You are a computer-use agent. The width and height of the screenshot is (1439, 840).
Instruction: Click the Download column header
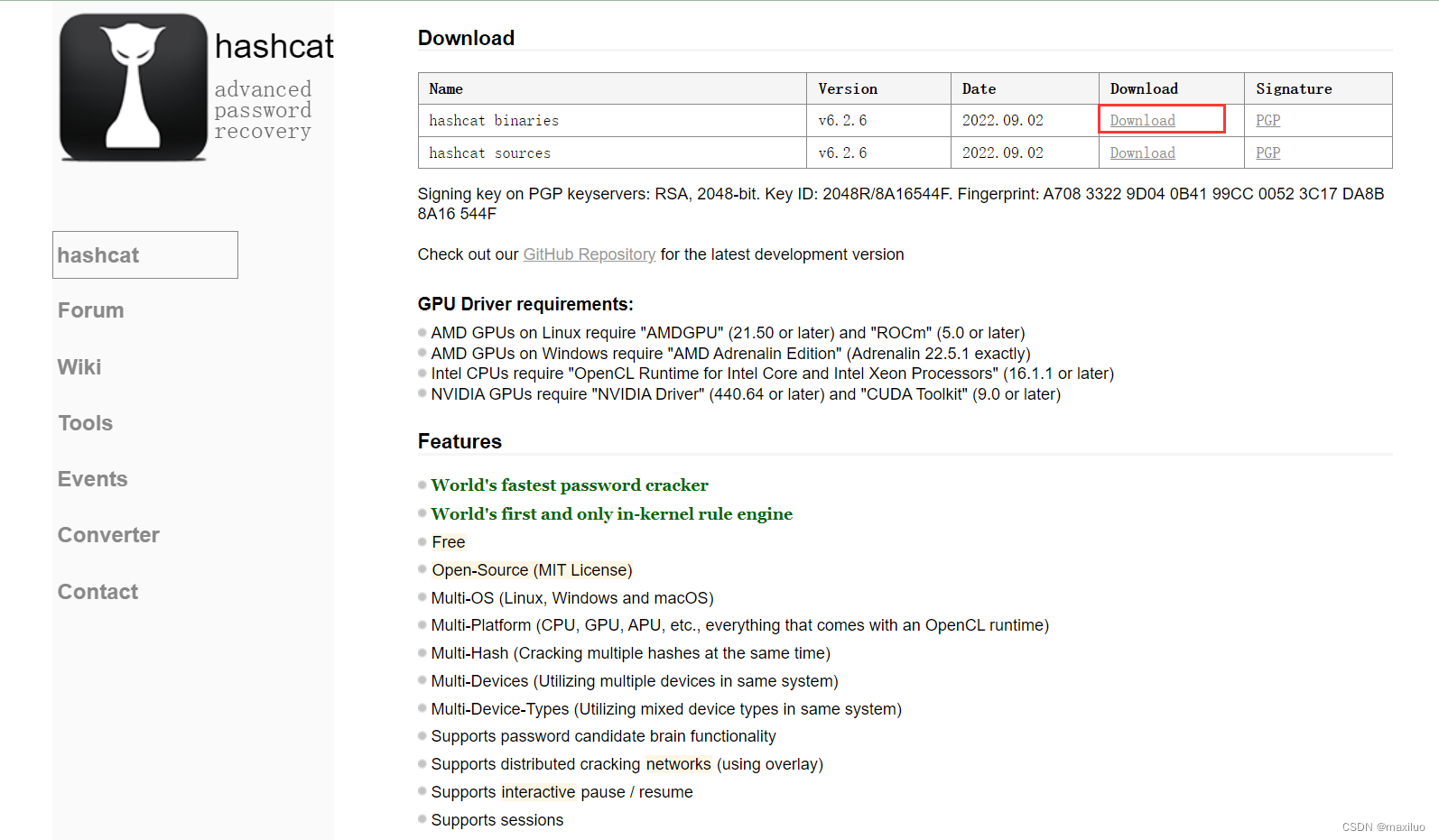(x=1172, y=88)
